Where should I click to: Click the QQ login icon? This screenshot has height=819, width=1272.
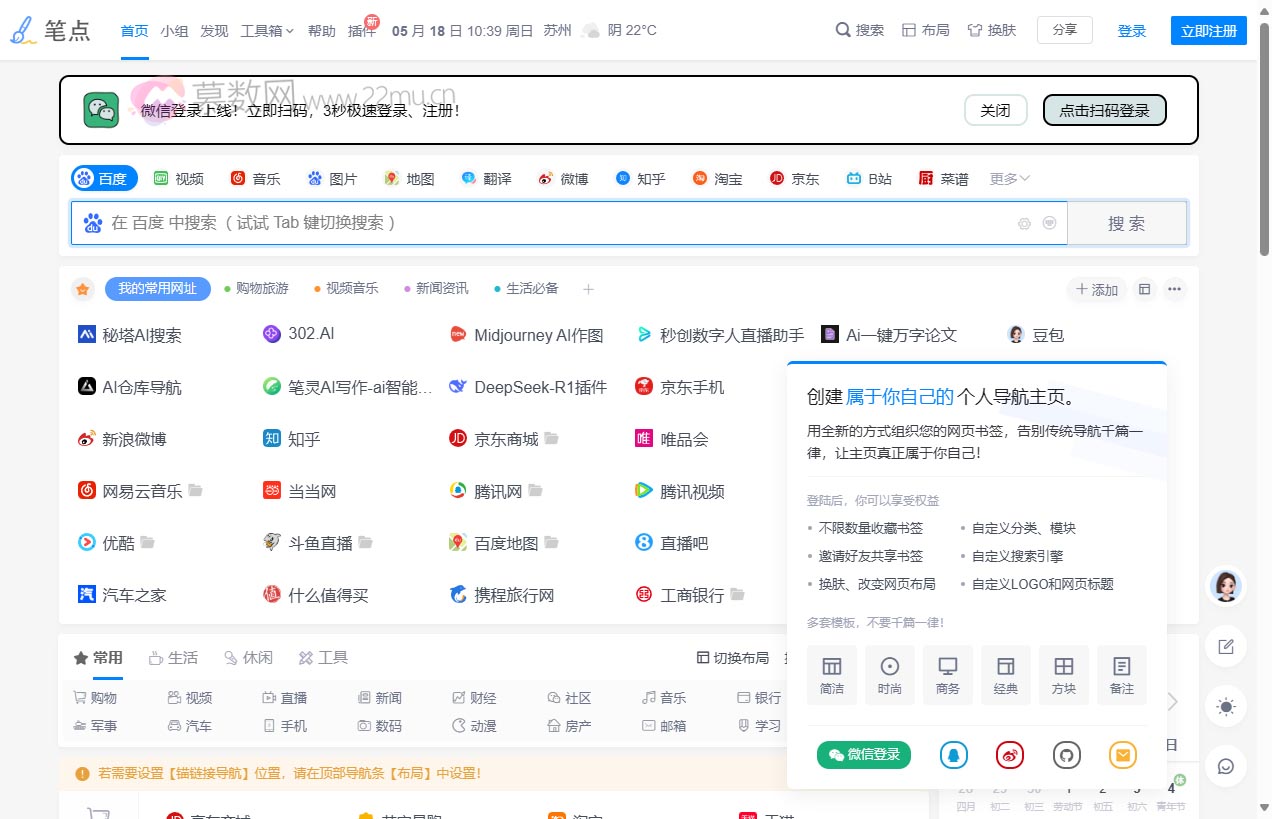click(x=953, y=755)
